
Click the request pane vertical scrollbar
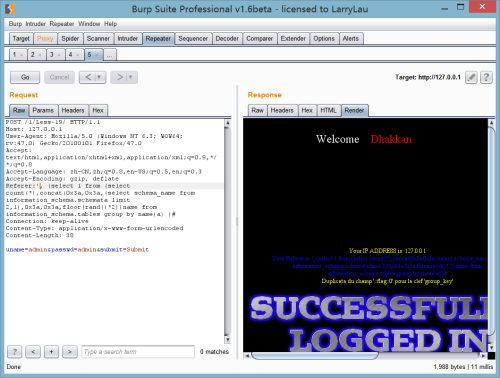pos(227,231)
